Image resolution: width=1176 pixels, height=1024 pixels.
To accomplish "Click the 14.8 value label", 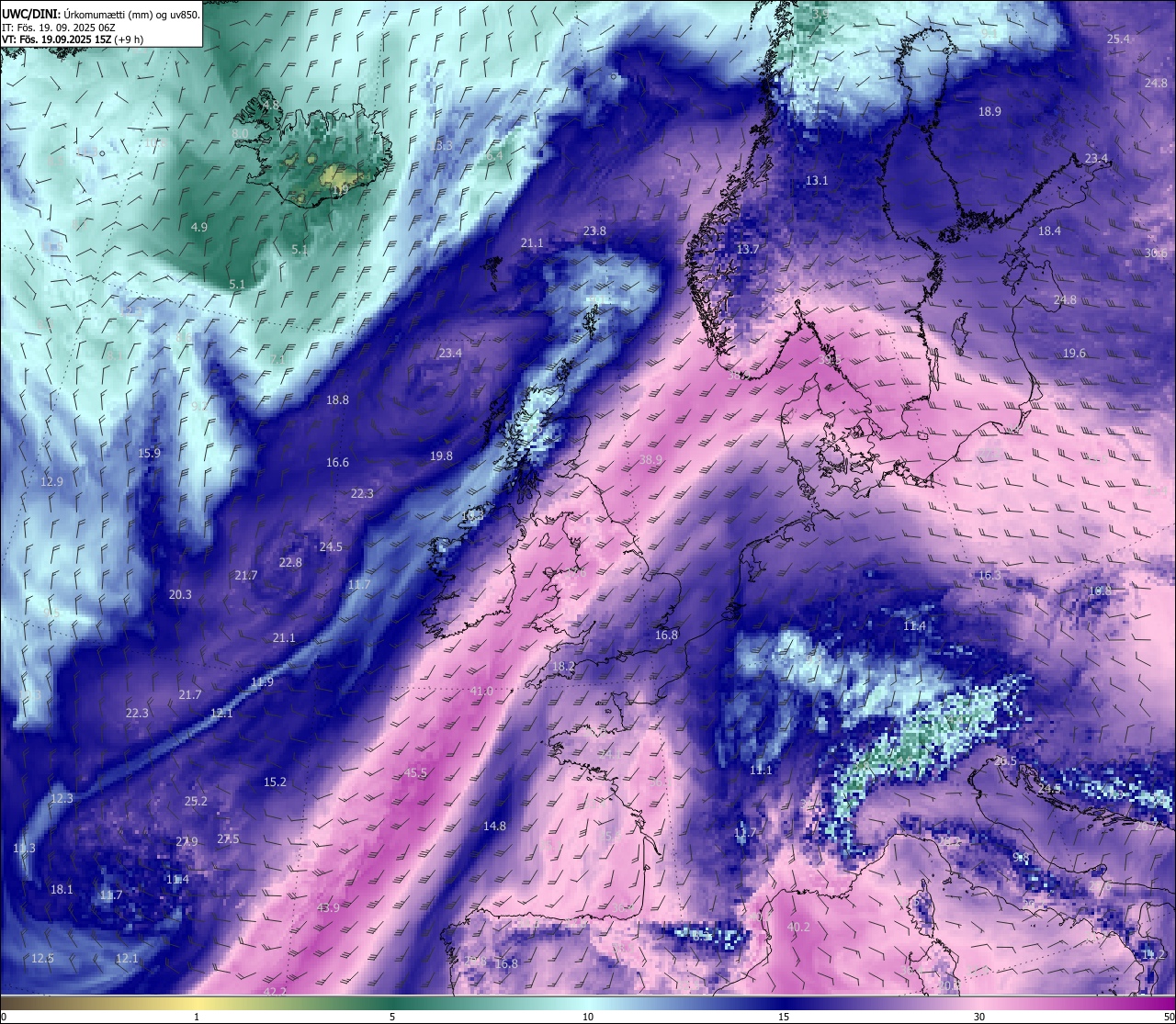I will click(494, 826).
